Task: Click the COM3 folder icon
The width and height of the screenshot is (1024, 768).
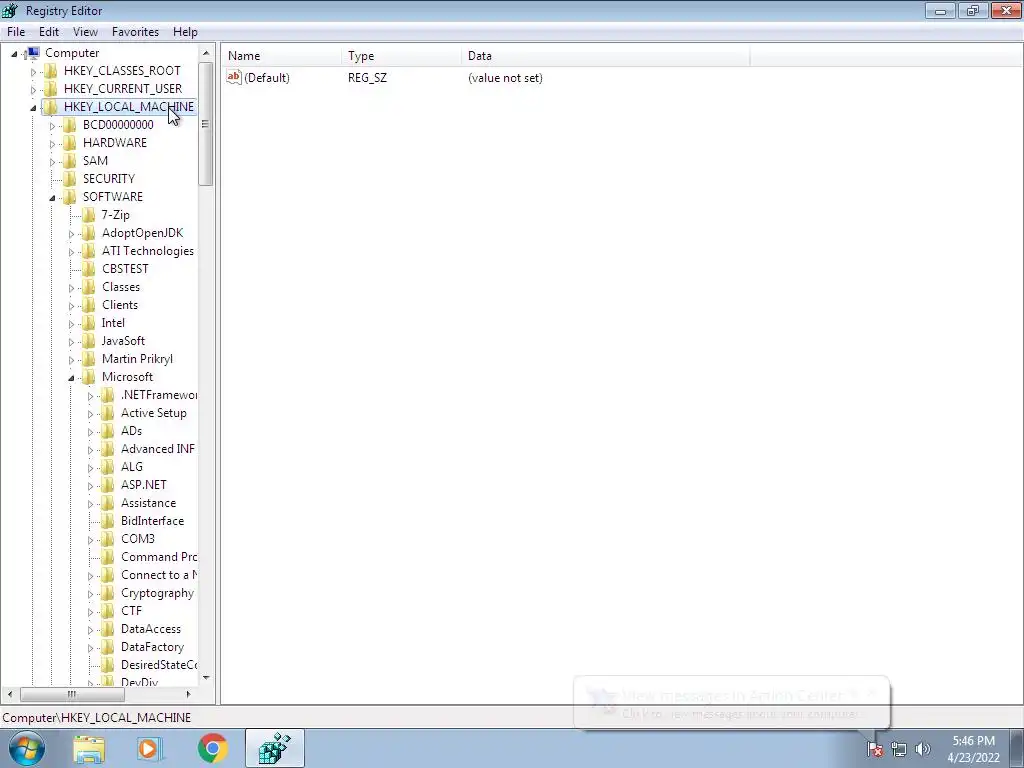Action: pos(108,539)
